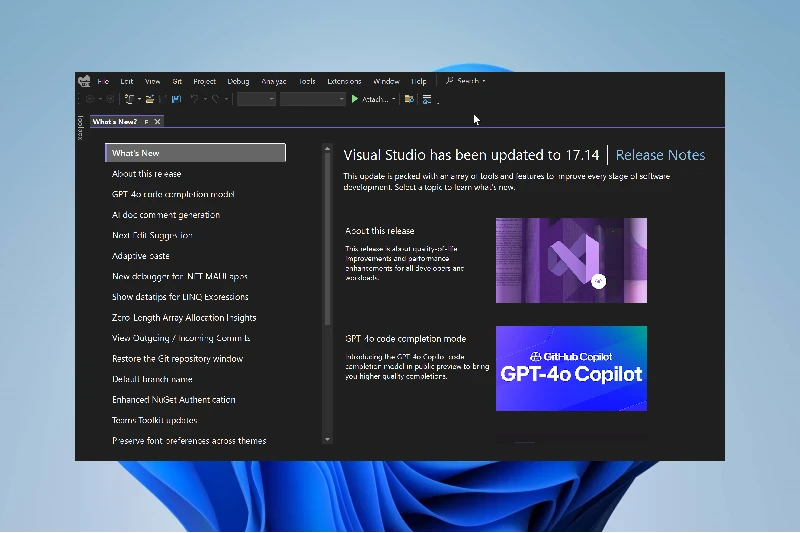Click the Visual Studio logo icon

84,81
